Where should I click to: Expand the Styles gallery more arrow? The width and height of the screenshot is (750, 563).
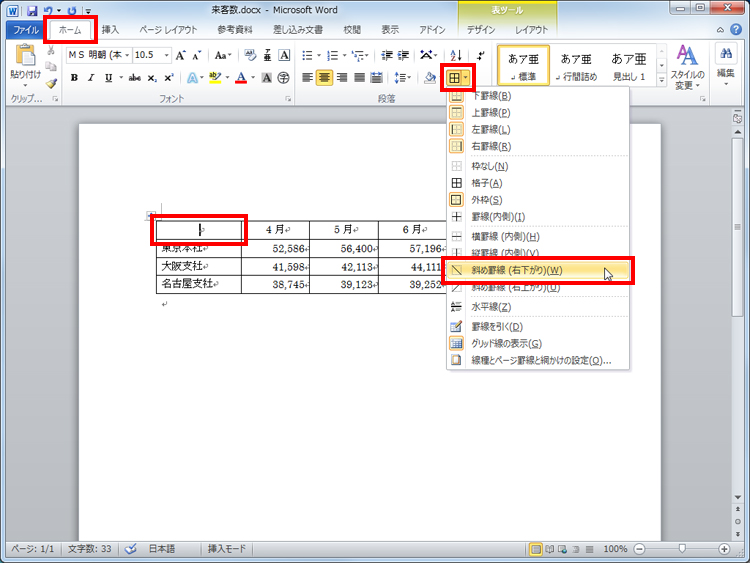point(662,80)
